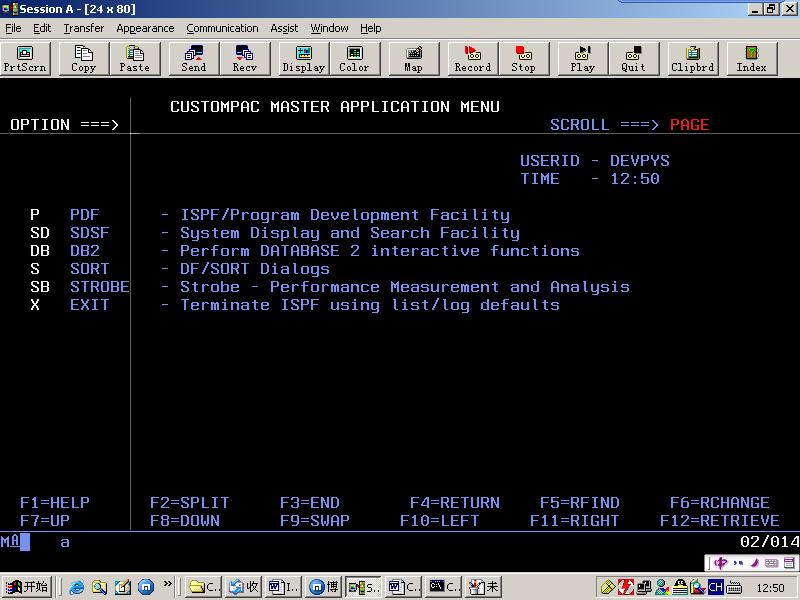This screenshot has height=600, width=800.
Task: Click the STROBE option text
Action: 99,287
